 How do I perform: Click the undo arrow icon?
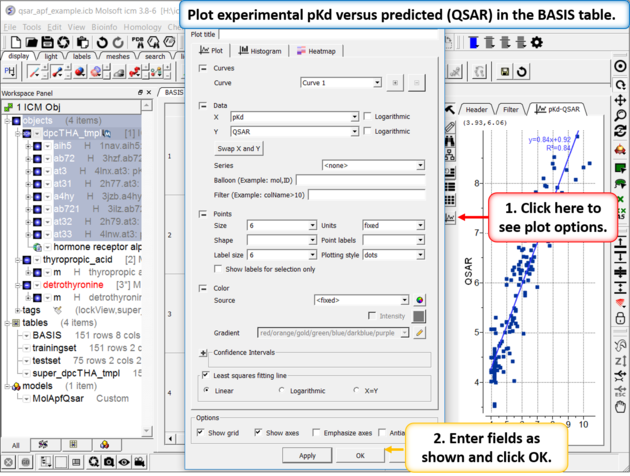[104, 43]
